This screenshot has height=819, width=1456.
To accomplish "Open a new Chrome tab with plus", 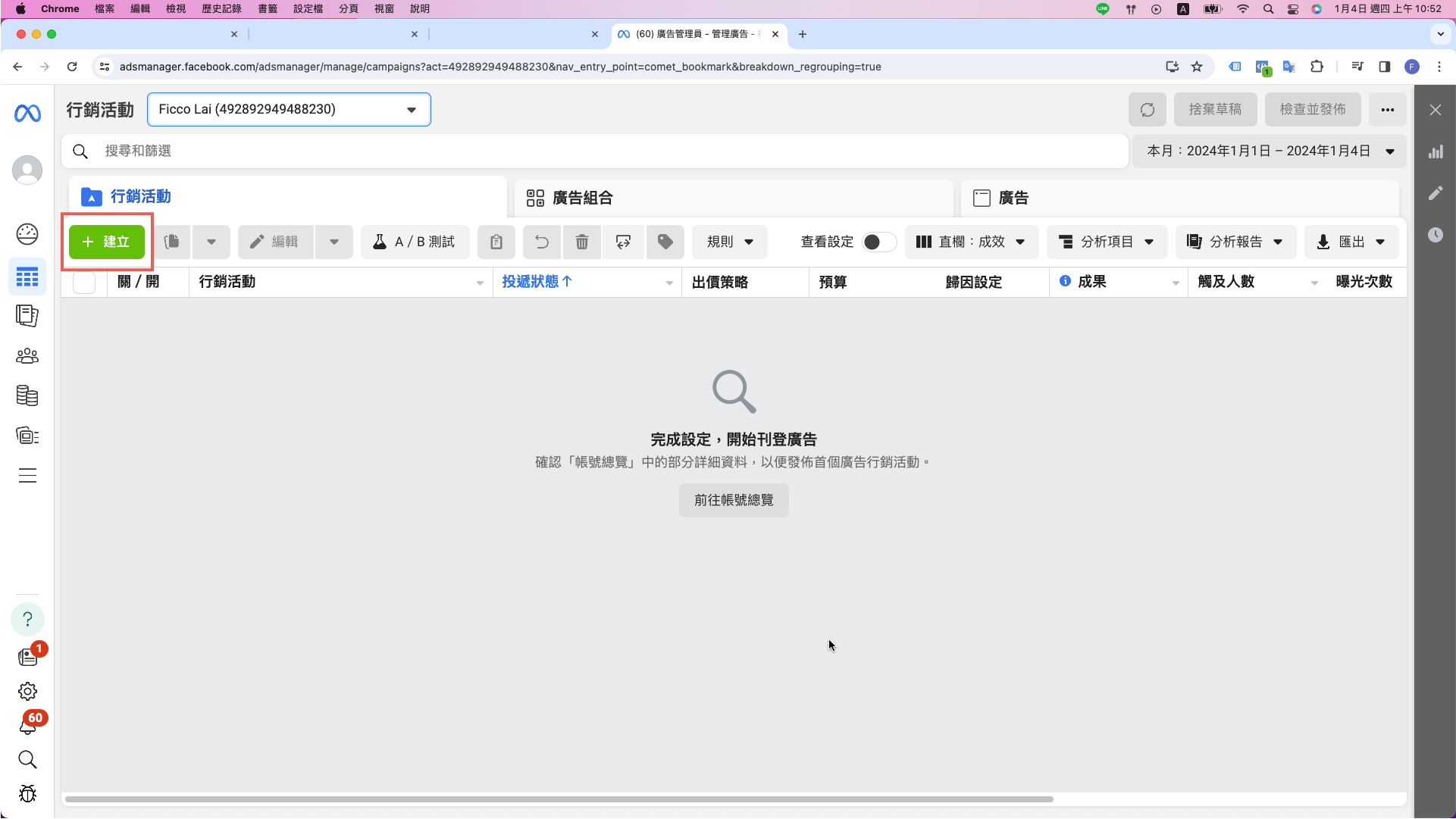I will pyautogui.click(x=803, y=34).
